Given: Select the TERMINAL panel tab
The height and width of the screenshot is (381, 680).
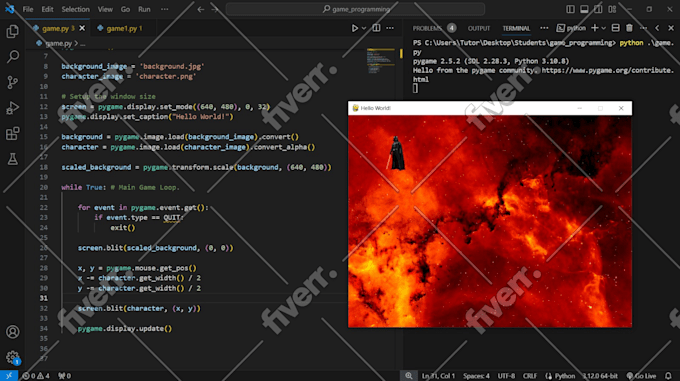Looking at the screenshot, I should coord(516,28).
